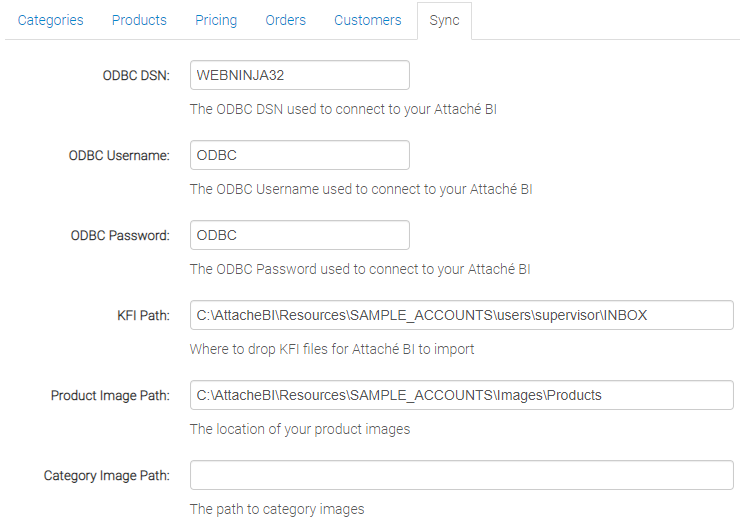Open the Categories tab
The height and width of the screenshot is (524, 740).
(51, 20)
